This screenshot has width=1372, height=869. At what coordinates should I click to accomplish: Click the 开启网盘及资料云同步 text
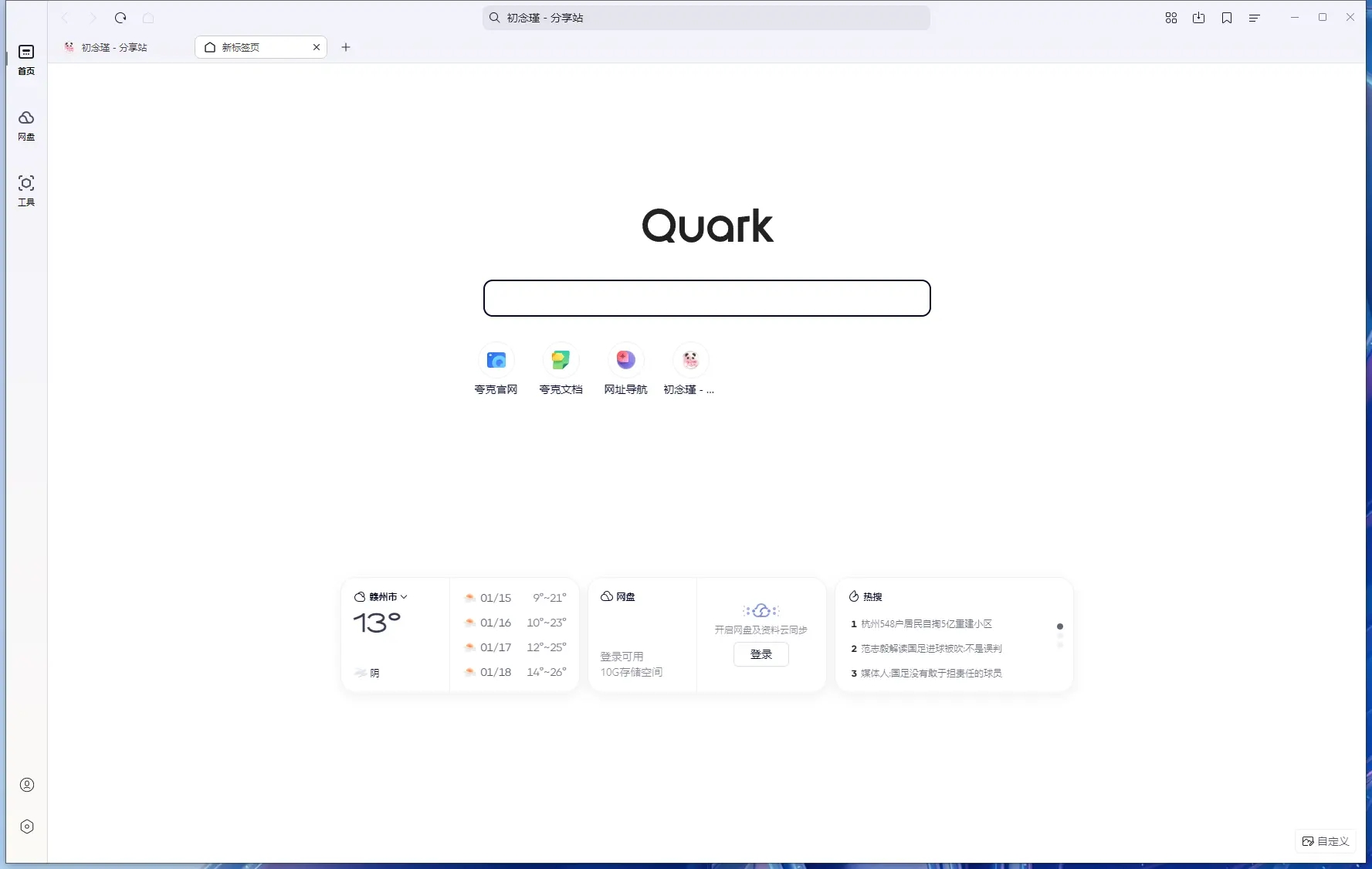761,630
